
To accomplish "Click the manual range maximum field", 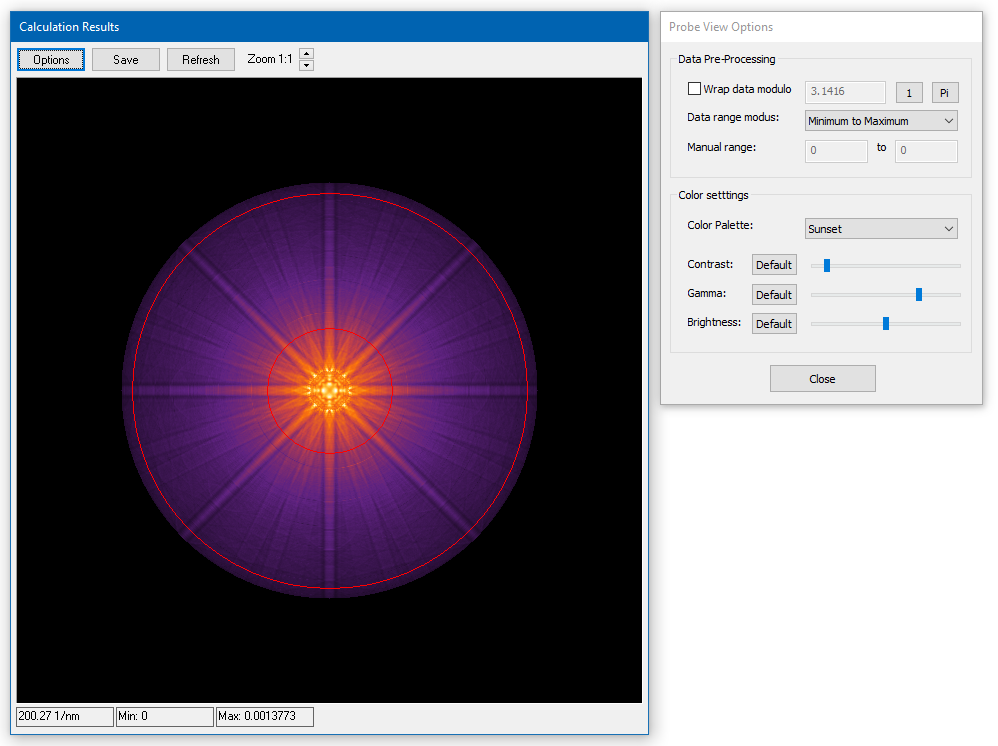I will (x=926, y=151).
